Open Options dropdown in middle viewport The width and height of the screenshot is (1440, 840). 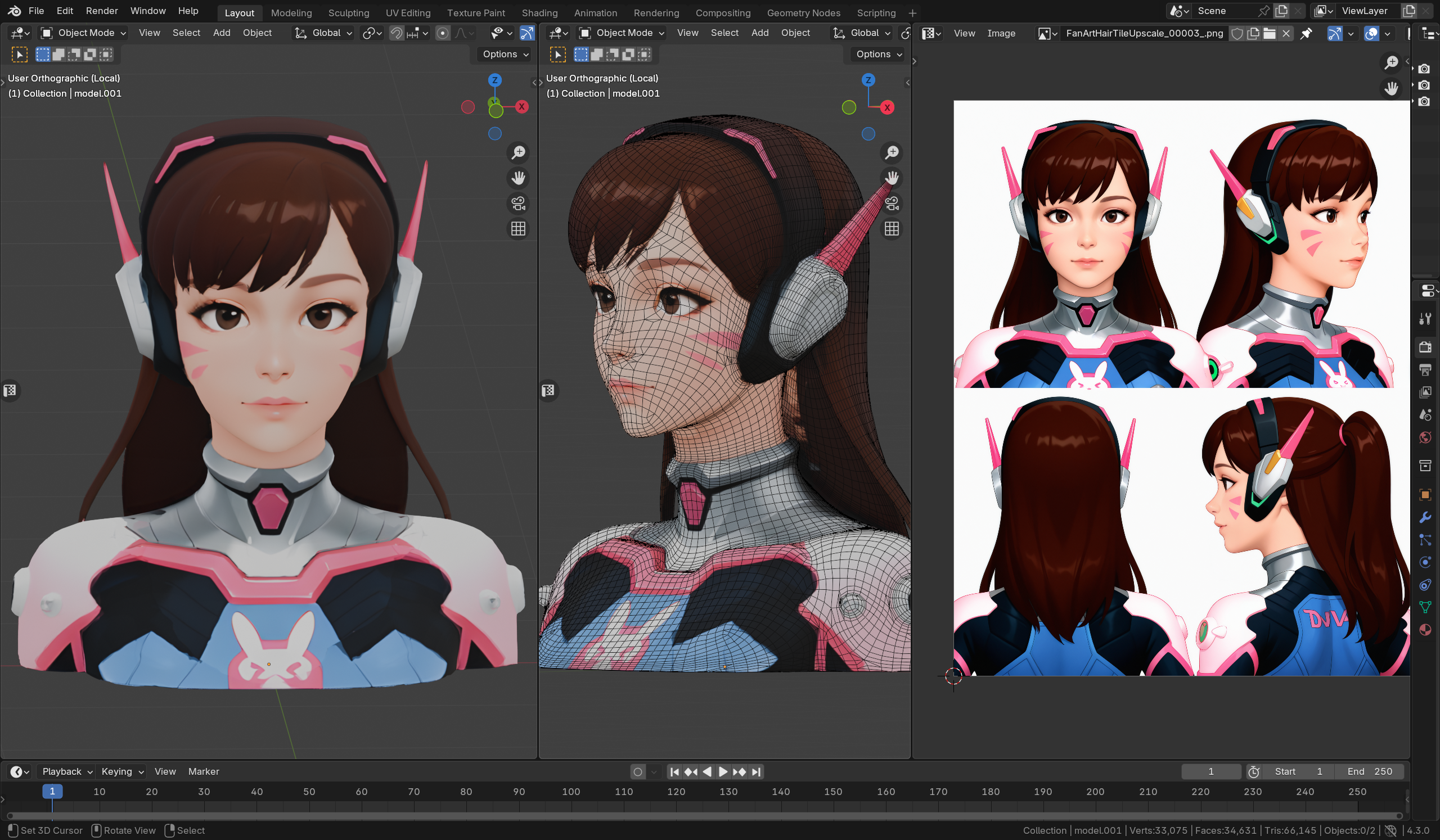coord(879,54)
